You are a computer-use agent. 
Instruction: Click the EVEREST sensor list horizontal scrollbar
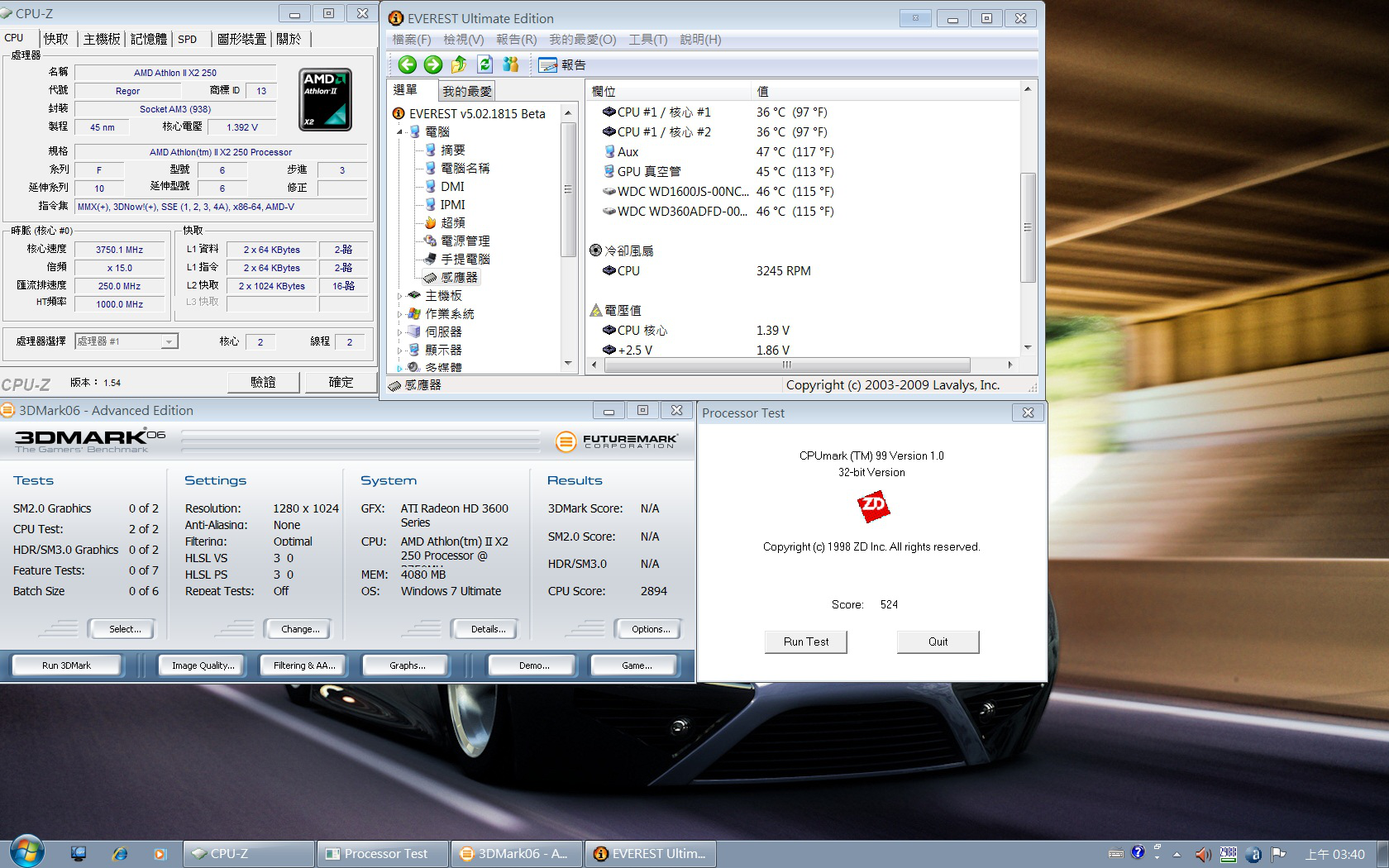click(786, 365)
